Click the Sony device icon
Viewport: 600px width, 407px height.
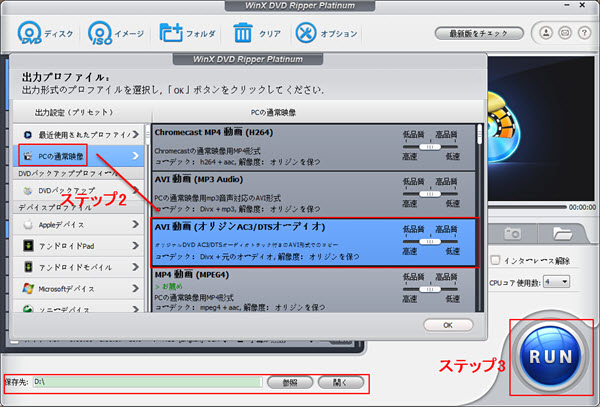(x=28, y=308)
